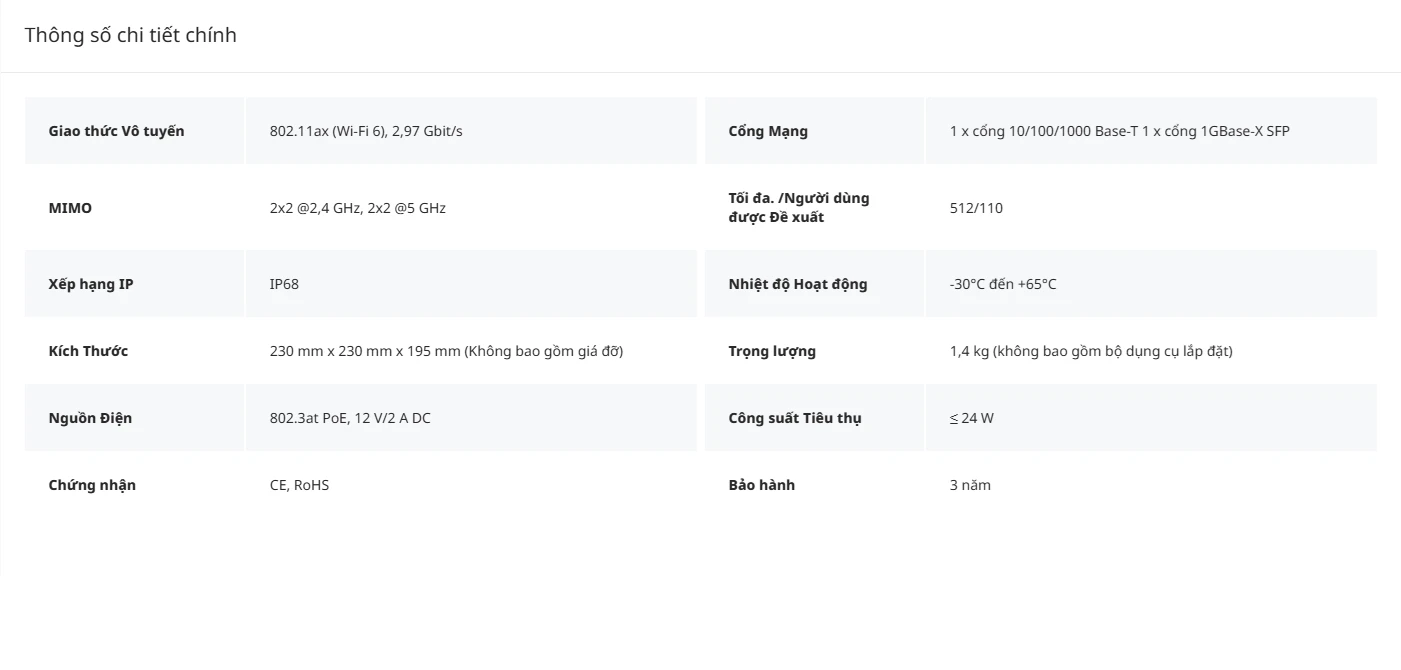
Task: Select the 'Nguồn Điện' label
Action: (90, 418)
